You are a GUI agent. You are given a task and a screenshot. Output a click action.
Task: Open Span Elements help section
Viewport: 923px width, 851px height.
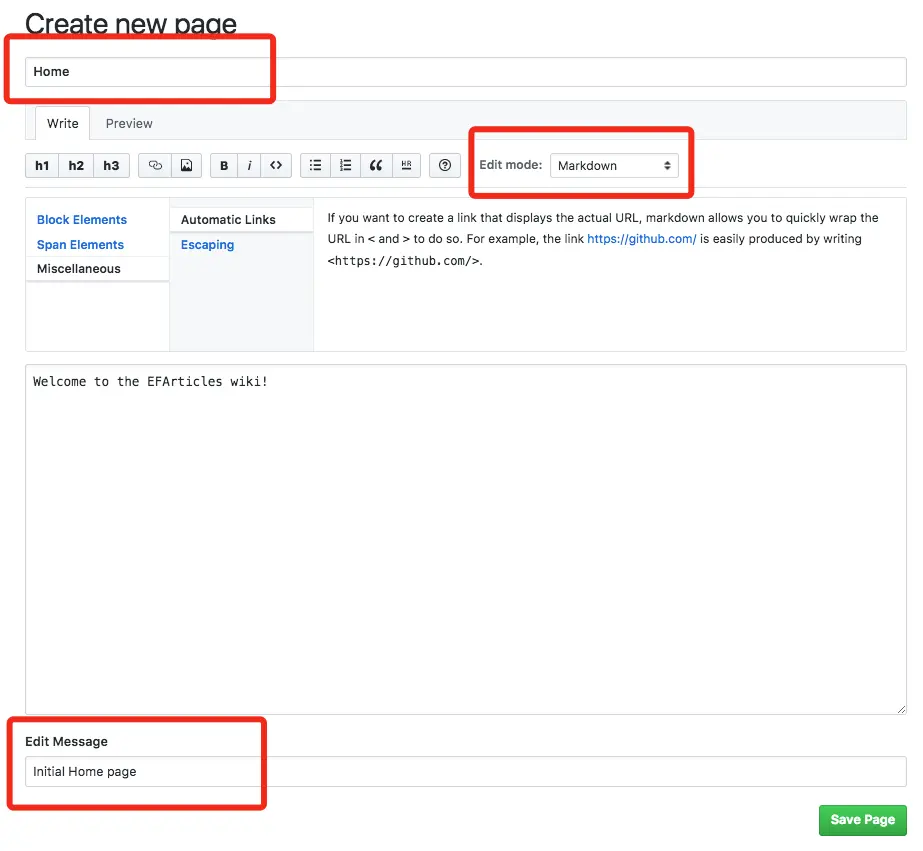coord(80,245)
